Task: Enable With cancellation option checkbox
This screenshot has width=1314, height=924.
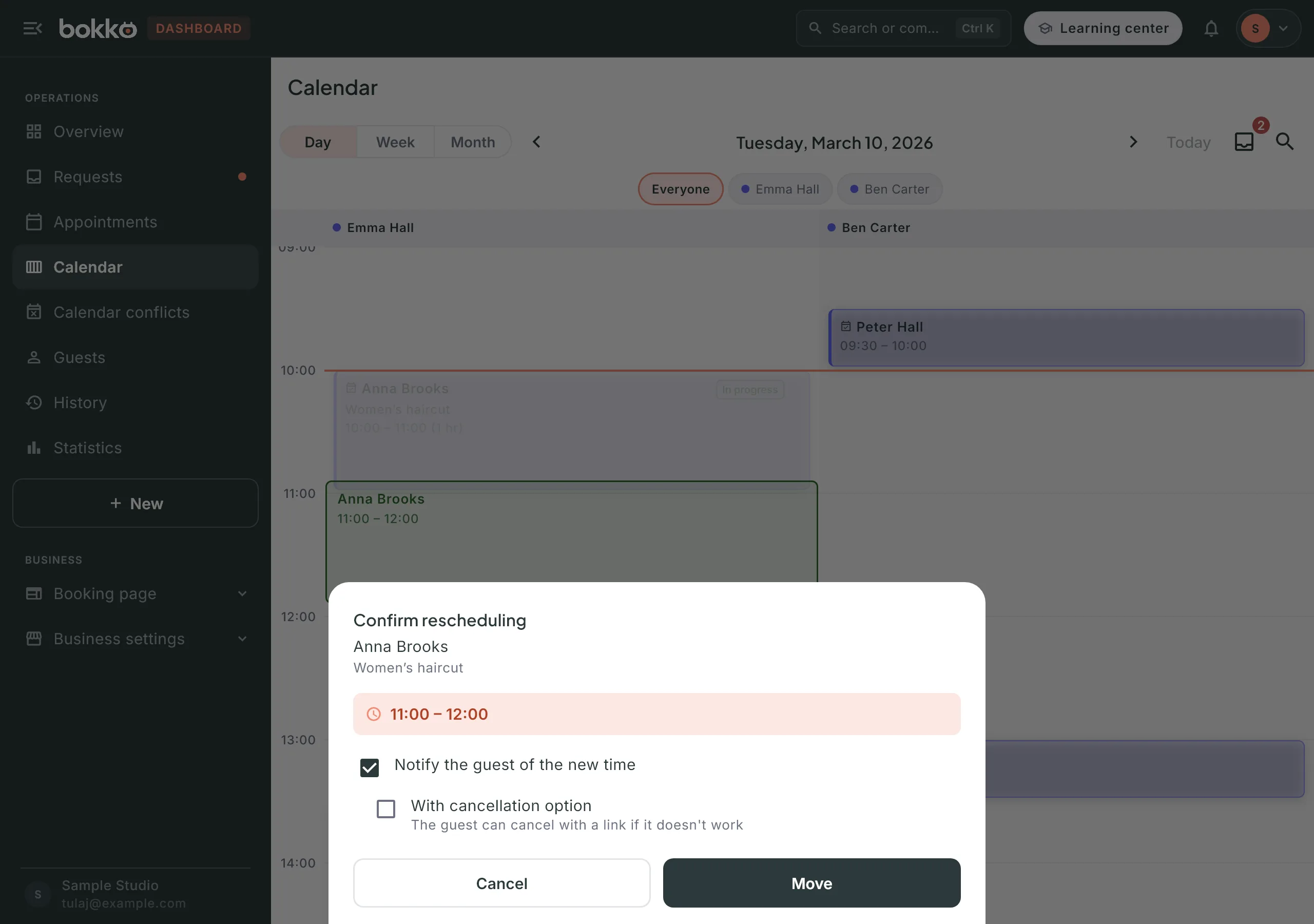Action: pos(385,809)
